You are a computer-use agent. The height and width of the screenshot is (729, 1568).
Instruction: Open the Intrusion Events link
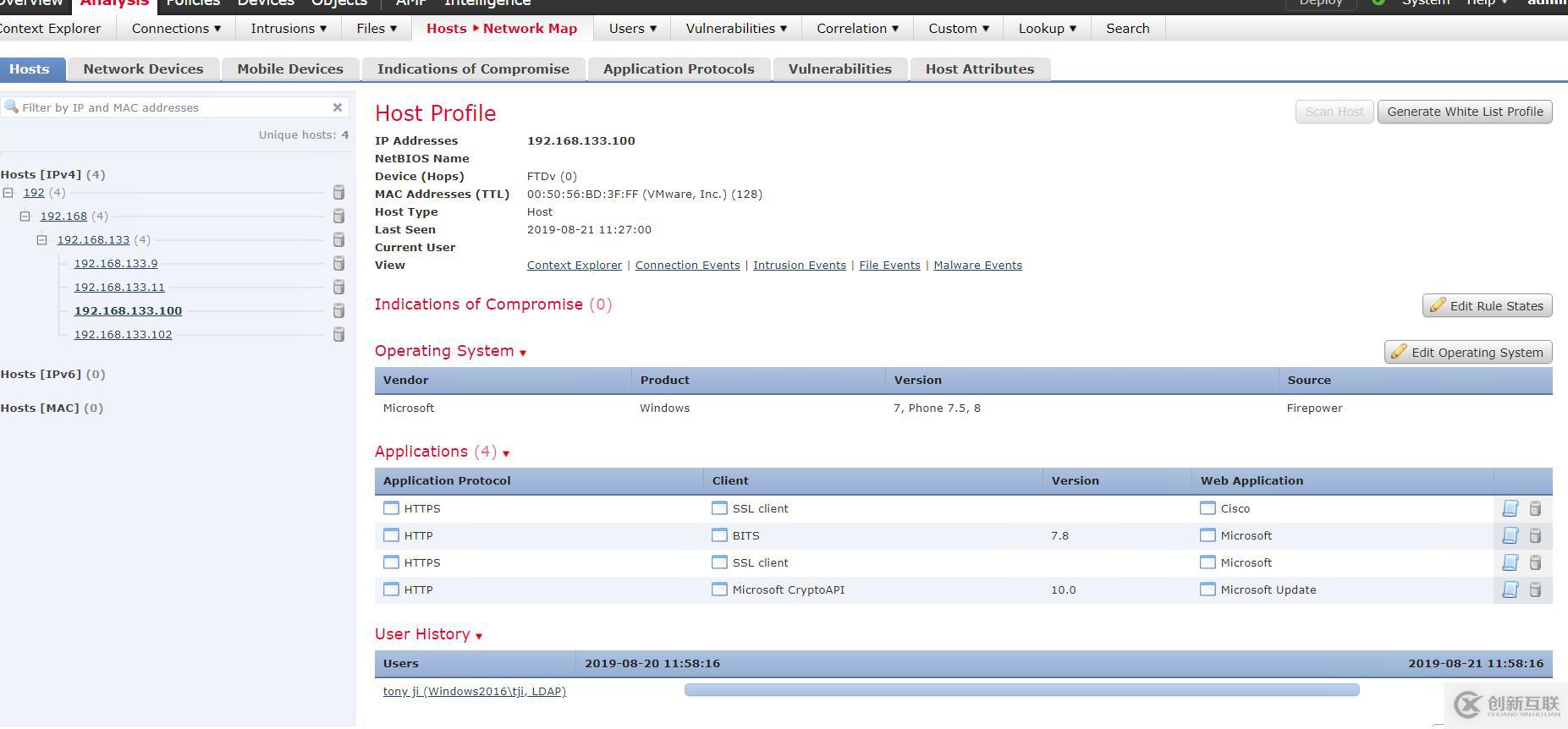tap(800, 265)
